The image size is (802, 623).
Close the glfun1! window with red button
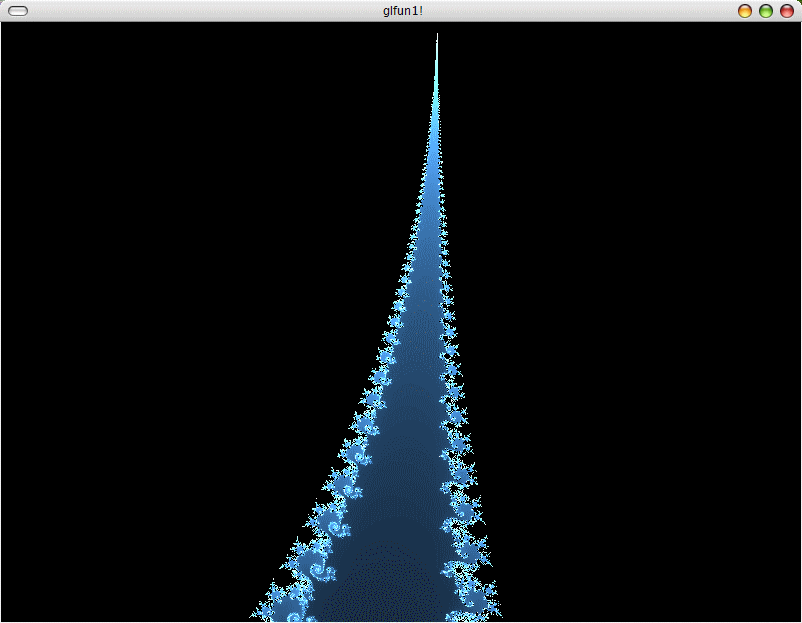[x=787, y=11]
